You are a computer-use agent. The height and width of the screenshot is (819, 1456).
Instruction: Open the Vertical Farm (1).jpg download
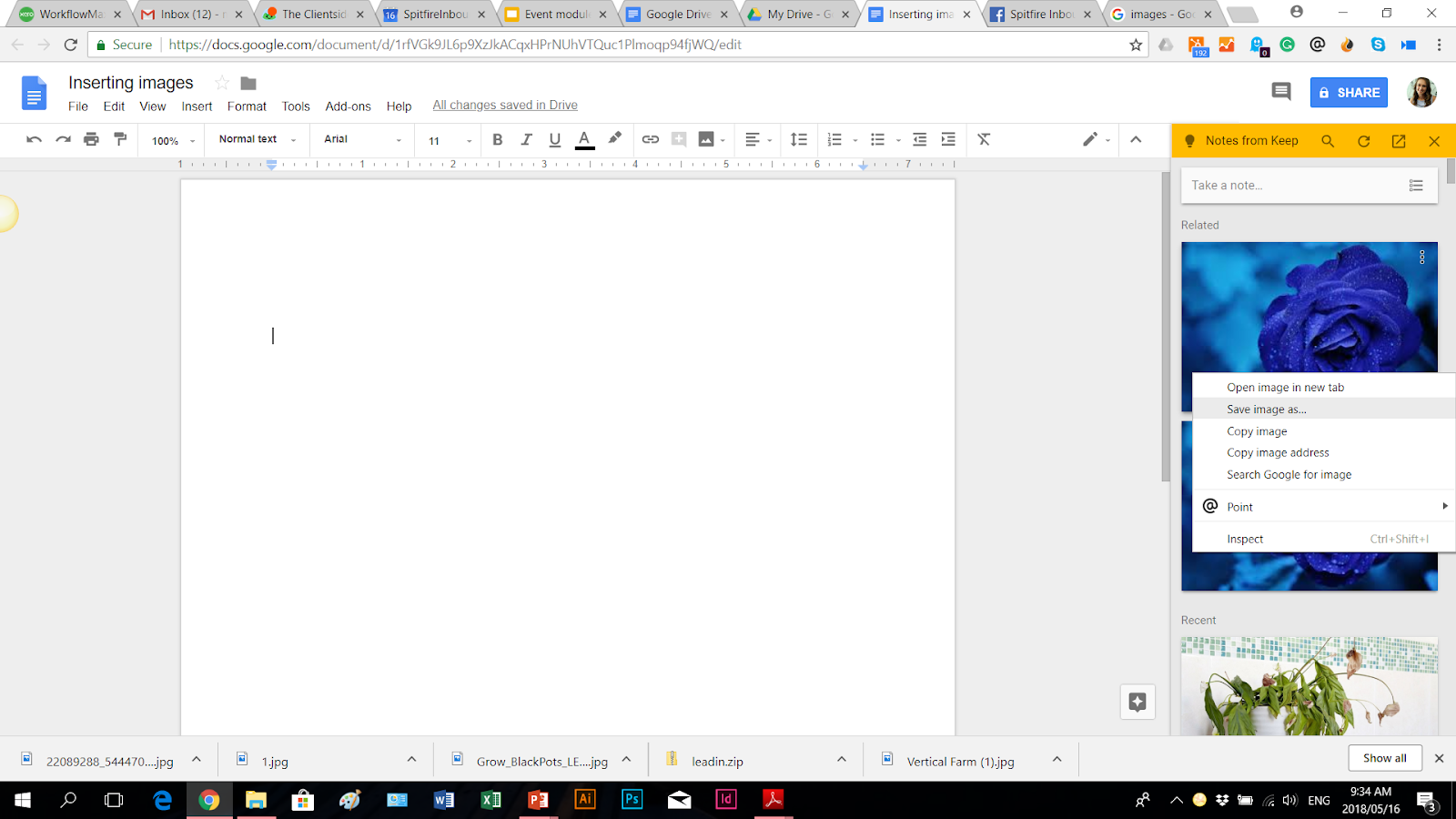960,761
